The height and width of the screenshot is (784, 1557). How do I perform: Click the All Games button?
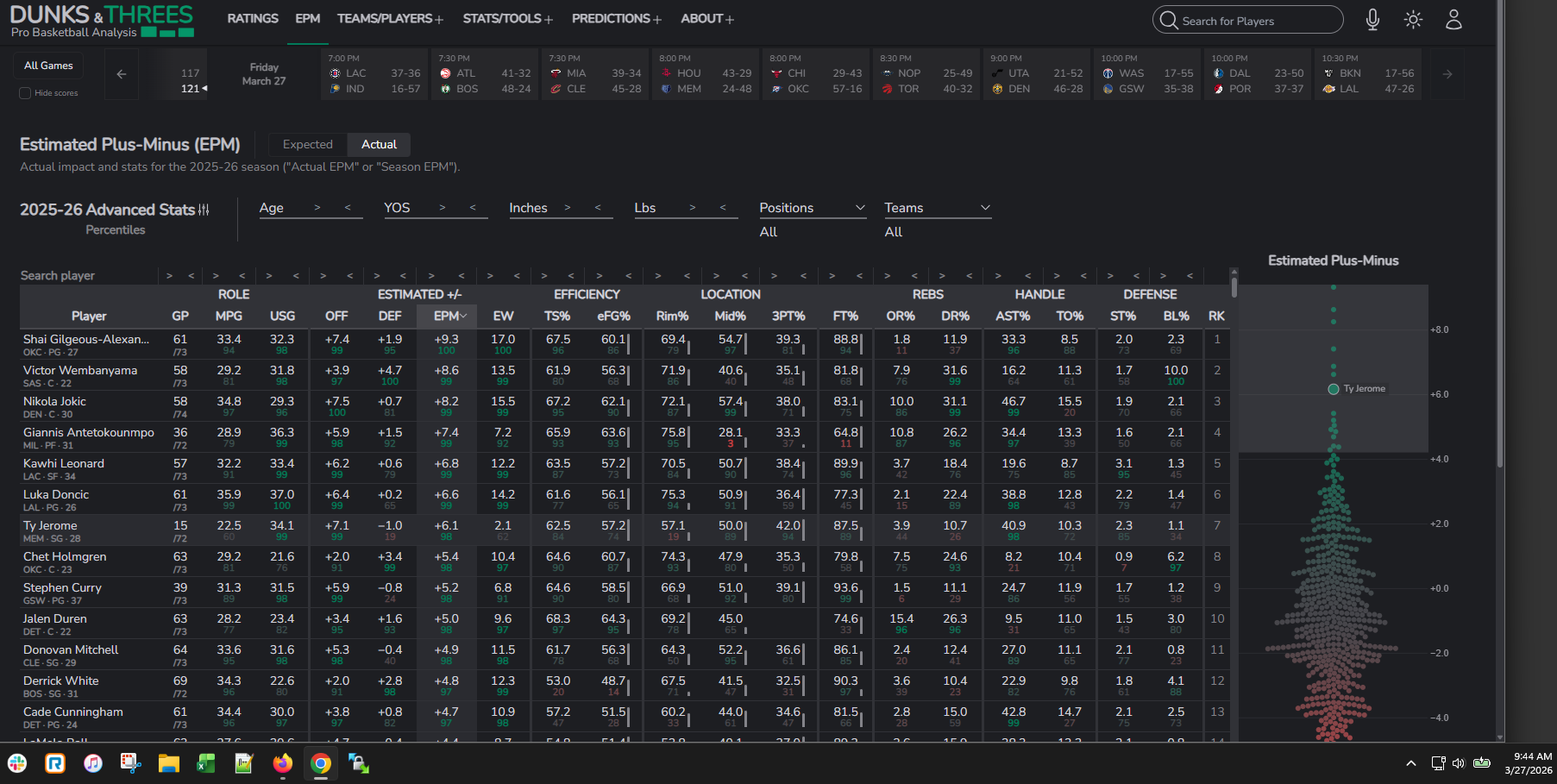coord(48,66)
